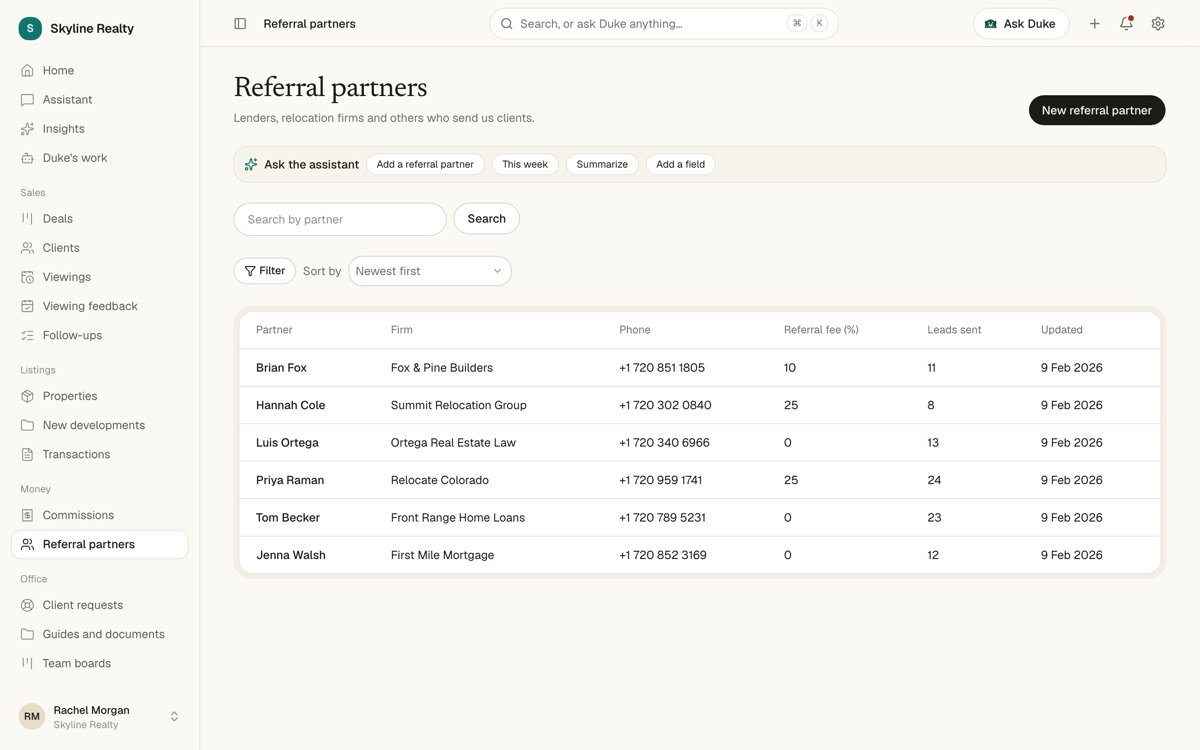Click the Duke's work robot icon

27,157
